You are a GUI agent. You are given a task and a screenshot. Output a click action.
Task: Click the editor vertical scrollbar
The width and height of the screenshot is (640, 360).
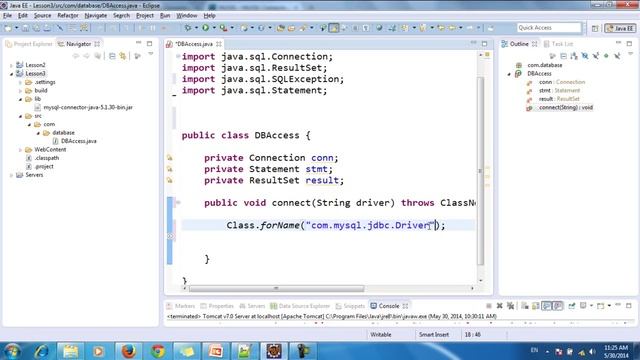[480, 171]
